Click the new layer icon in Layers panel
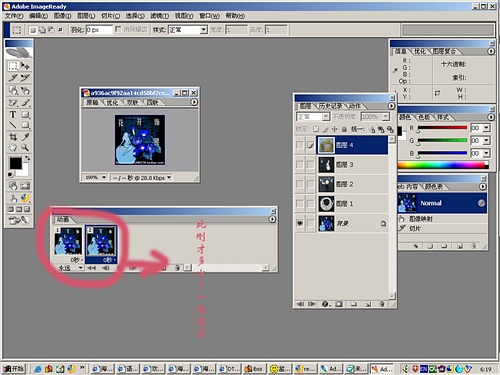The width and height of the screenshot is (500, 375). click(x=368, y=304)
